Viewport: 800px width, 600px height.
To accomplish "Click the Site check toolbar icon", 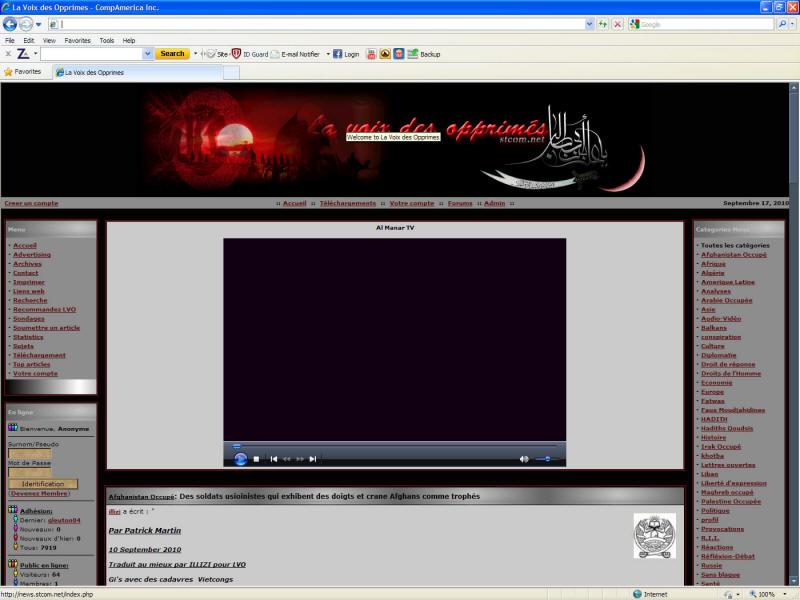I will (x=217, y=54).
